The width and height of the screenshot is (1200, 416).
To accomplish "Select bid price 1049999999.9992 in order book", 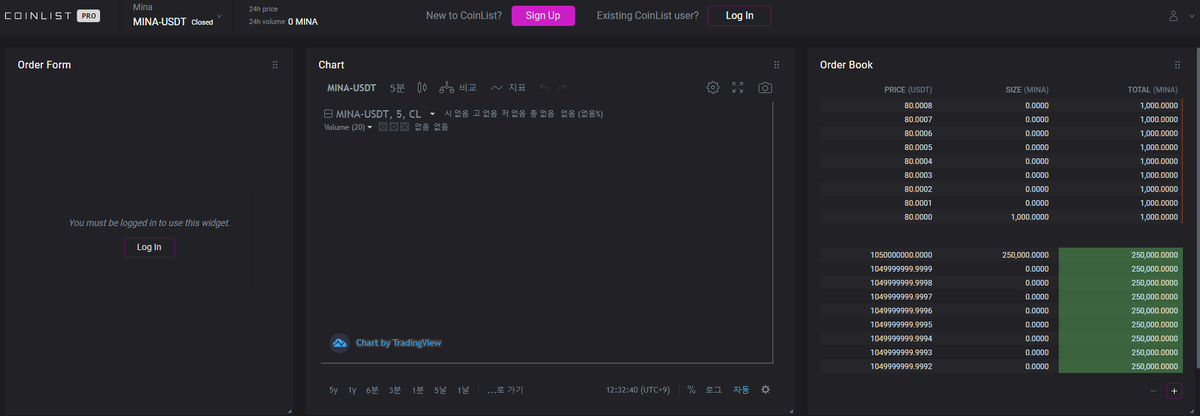I will [901, 367].
